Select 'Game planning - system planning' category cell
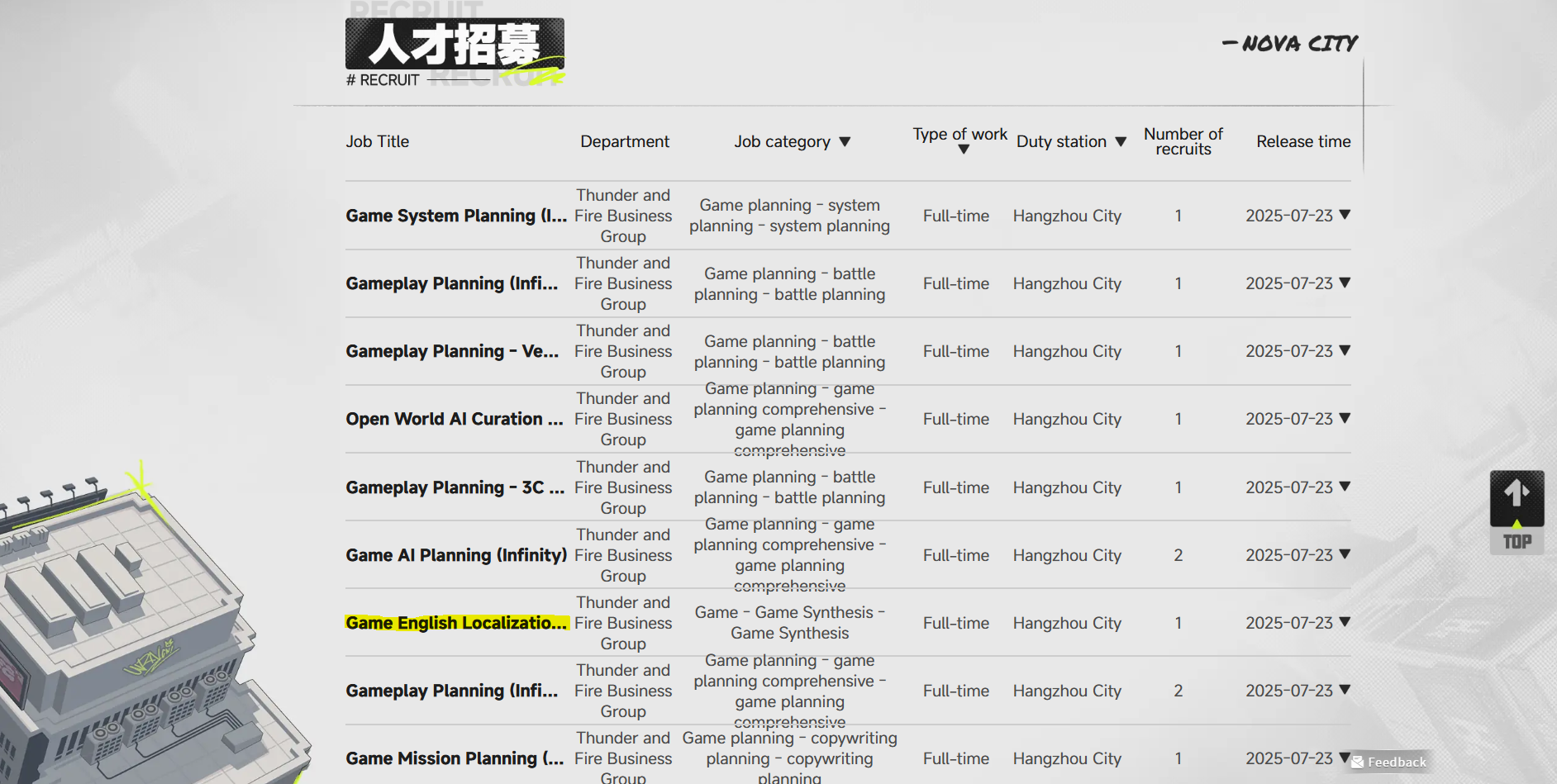Viewport: 1557px width, 784px height. click(789, 216)
